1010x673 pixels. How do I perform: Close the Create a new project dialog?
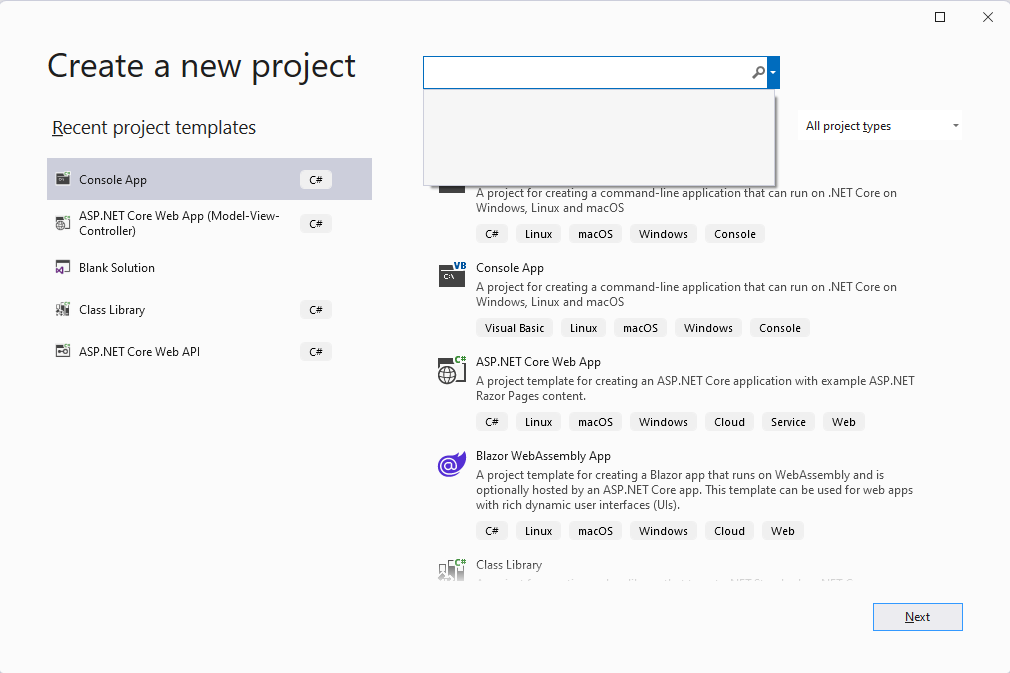[987, 17]
